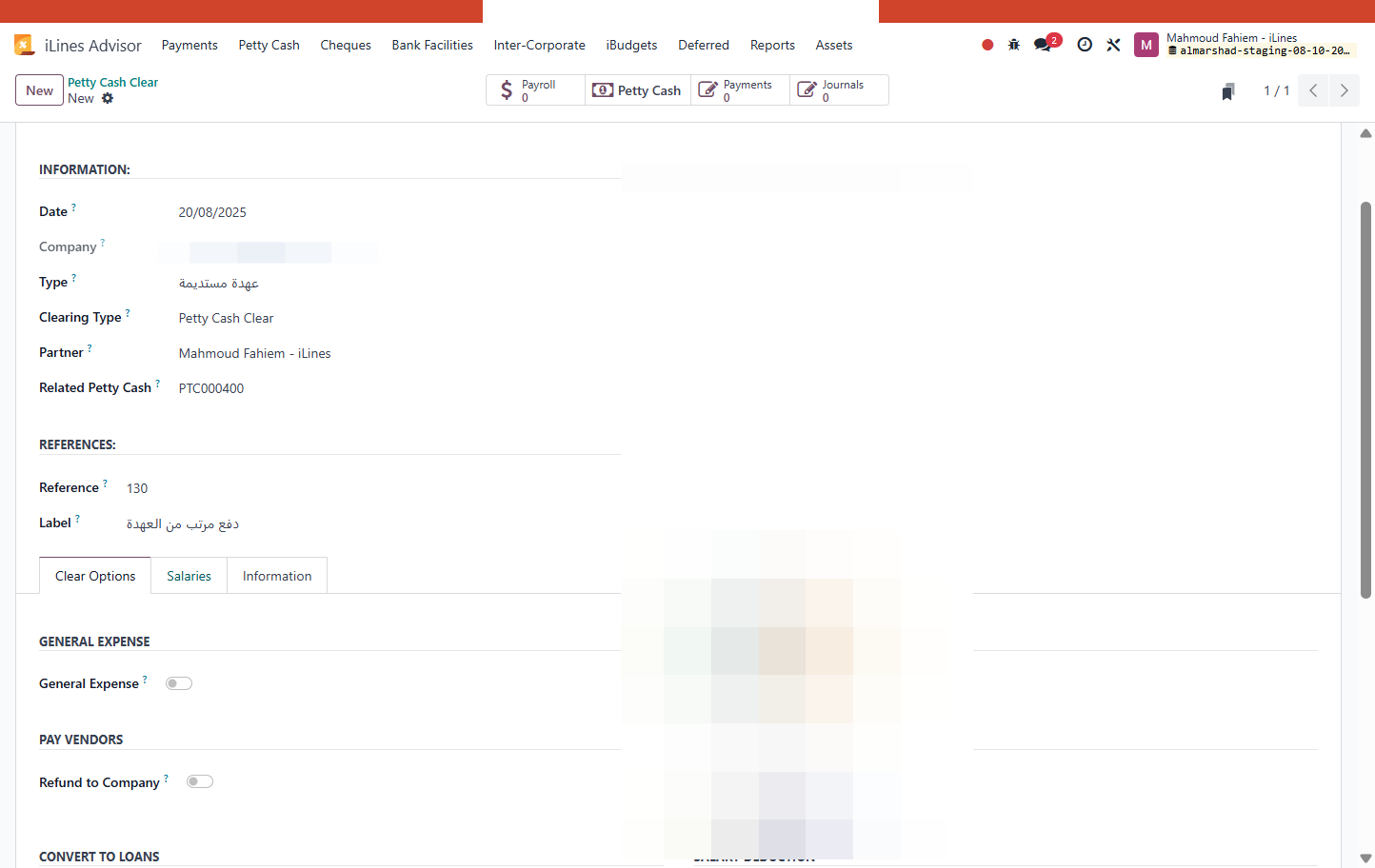Click the Date field 20/08/2025

[x=212, y=212]
